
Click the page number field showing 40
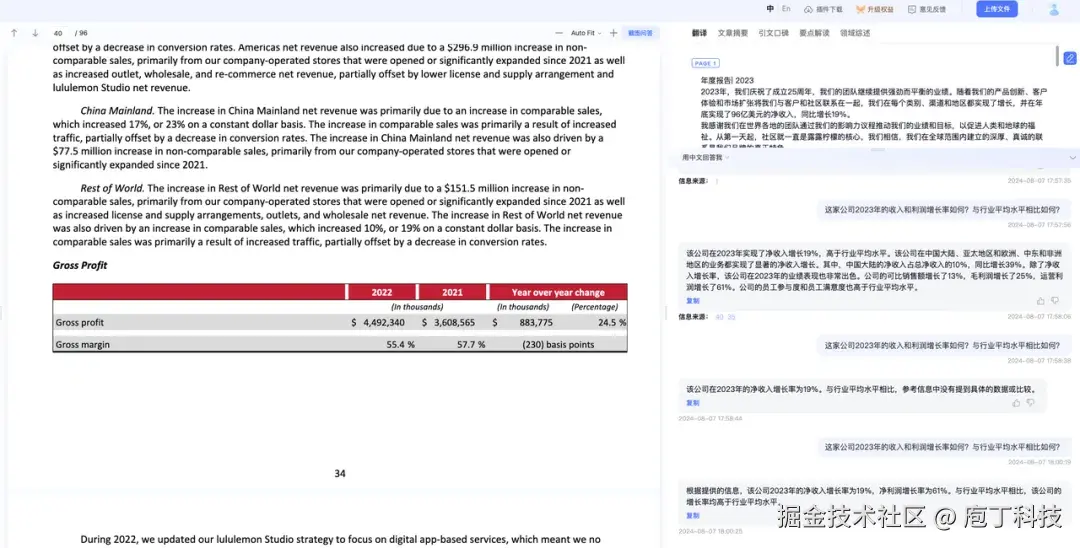point(59,33)
